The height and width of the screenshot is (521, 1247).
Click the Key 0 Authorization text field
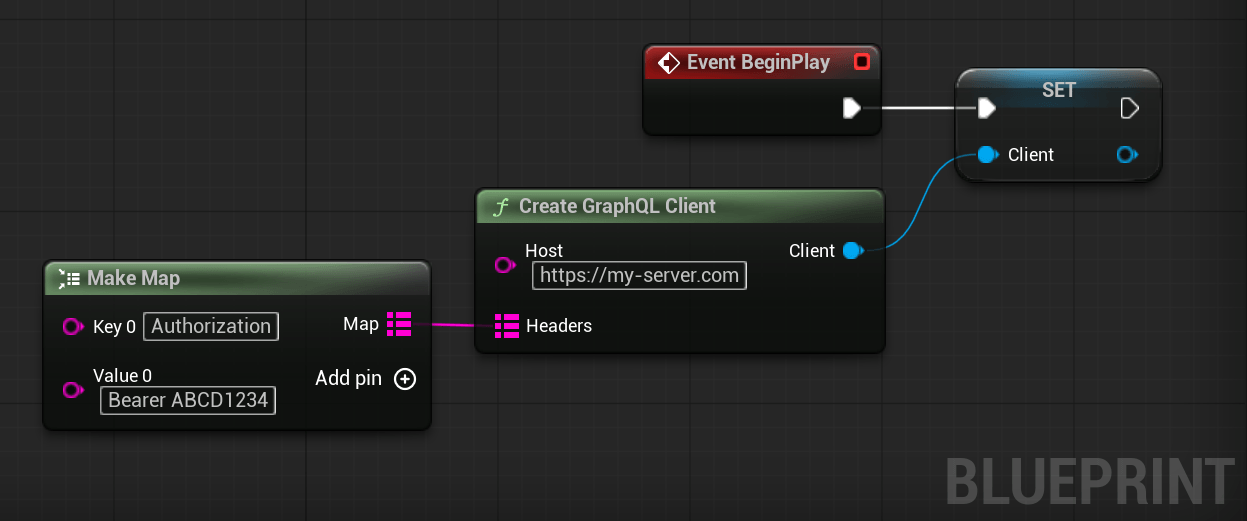211,326
